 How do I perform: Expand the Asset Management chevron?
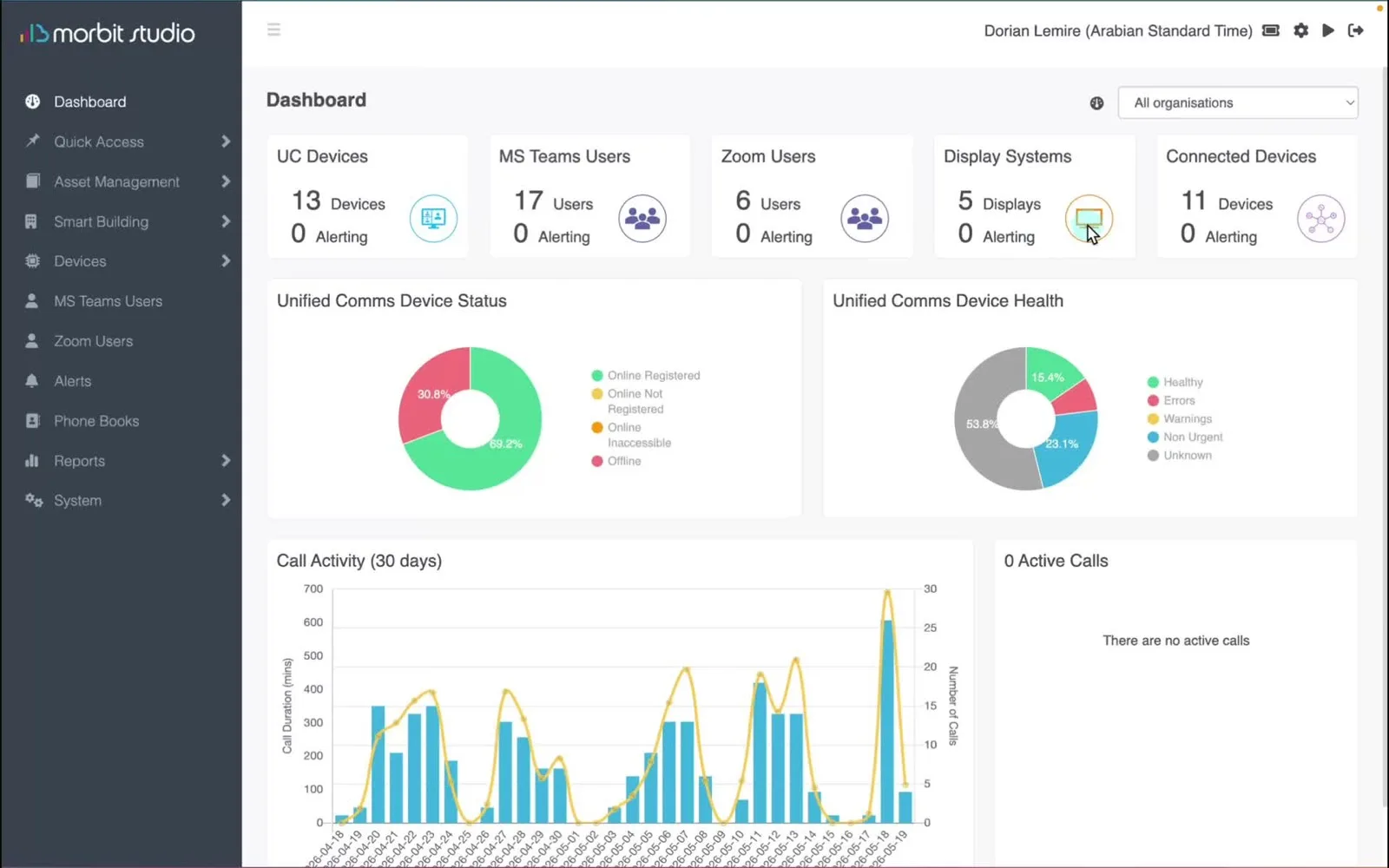(226, 181)
